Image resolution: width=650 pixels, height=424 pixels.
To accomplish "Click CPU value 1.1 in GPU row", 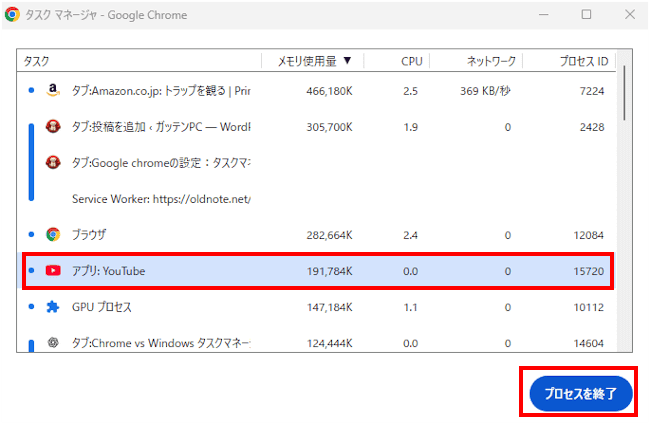I will [410, 307].
